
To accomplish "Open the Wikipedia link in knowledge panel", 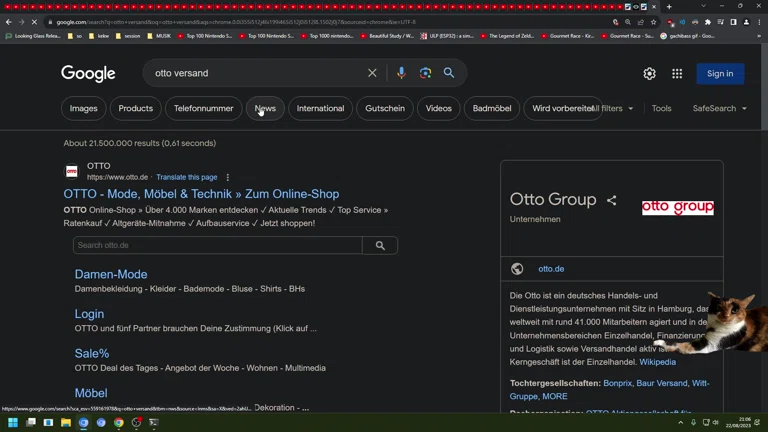I will click(657, 362).
